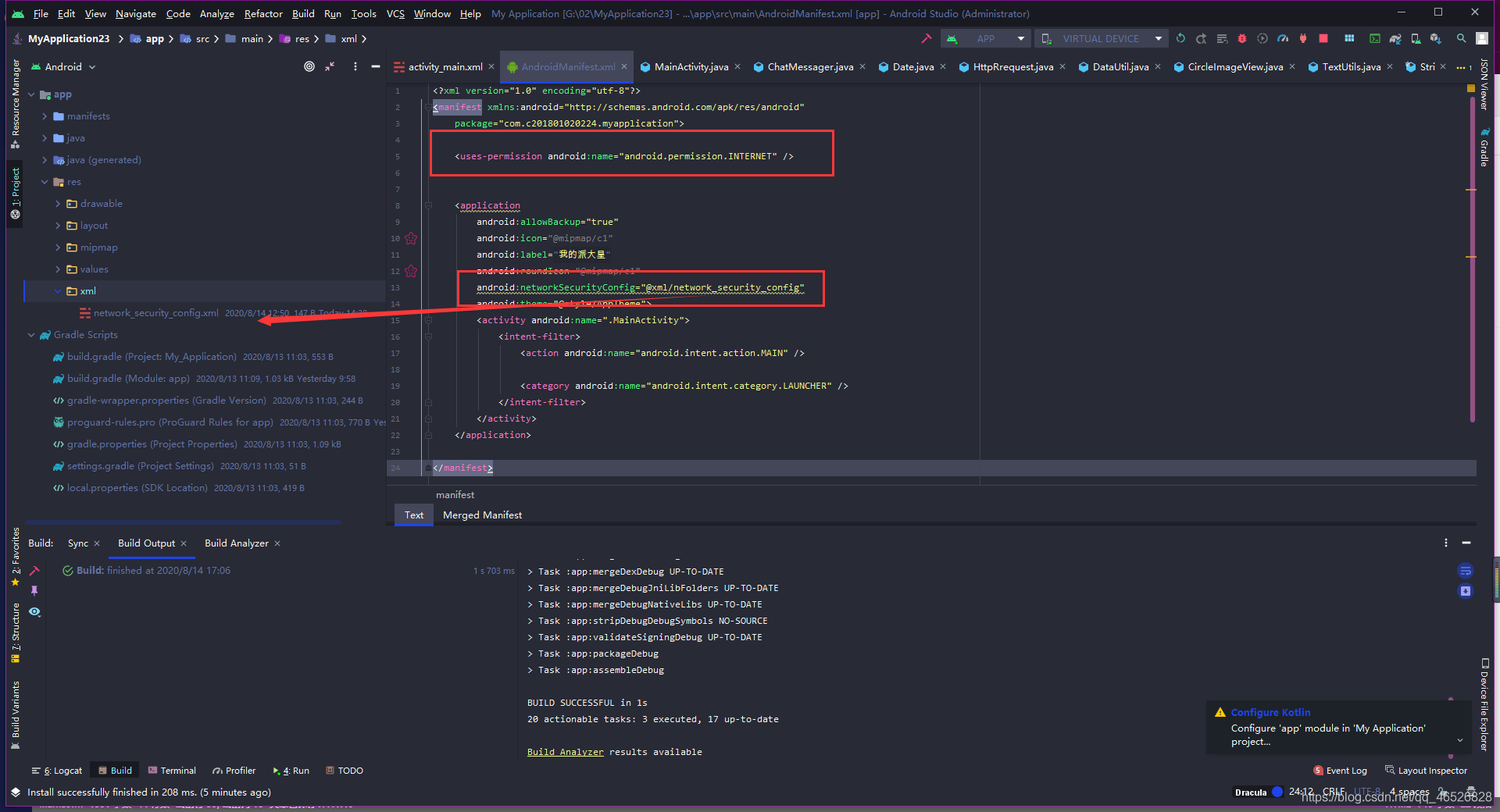Open Build panel three-dot options
Screen dimensions: 1500x812
tap(1446, 543)
